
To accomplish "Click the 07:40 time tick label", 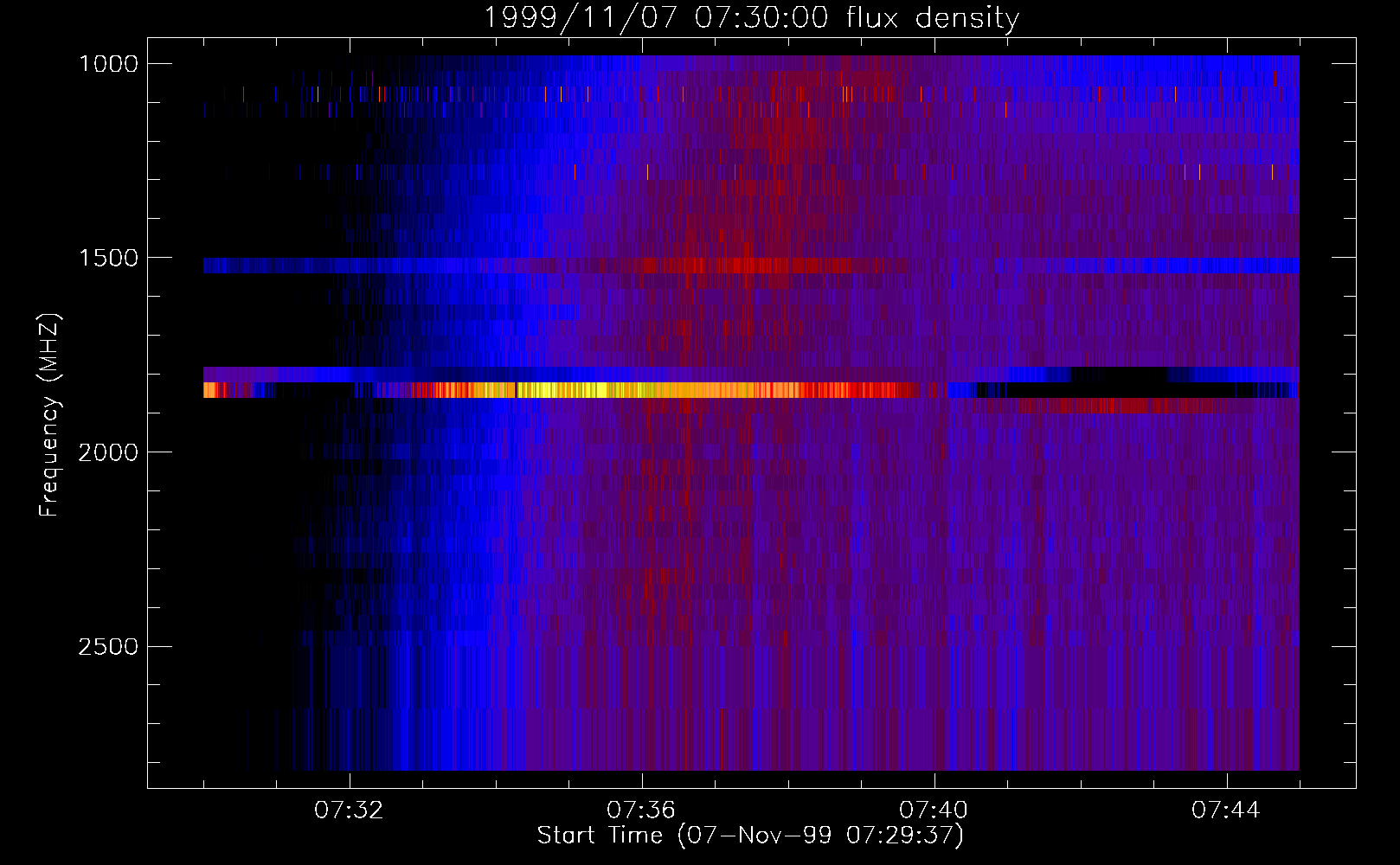I will (x=934, y=811).
